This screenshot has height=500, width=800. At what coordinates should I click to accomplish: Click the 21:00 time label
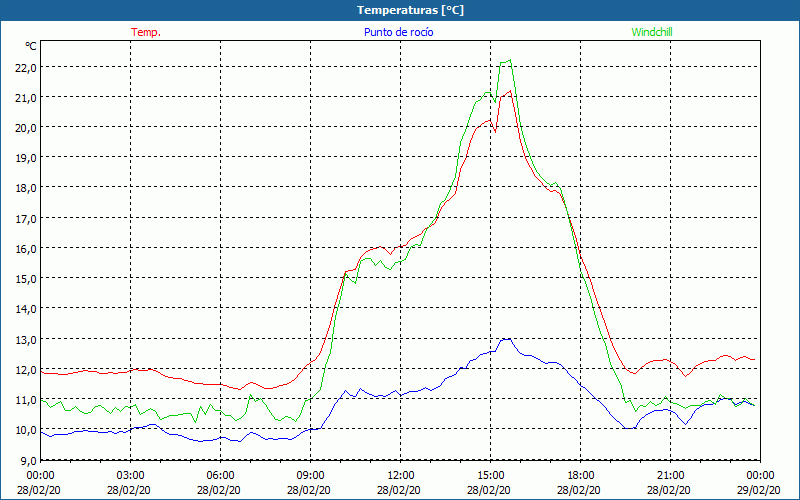[x=670, y=476]
